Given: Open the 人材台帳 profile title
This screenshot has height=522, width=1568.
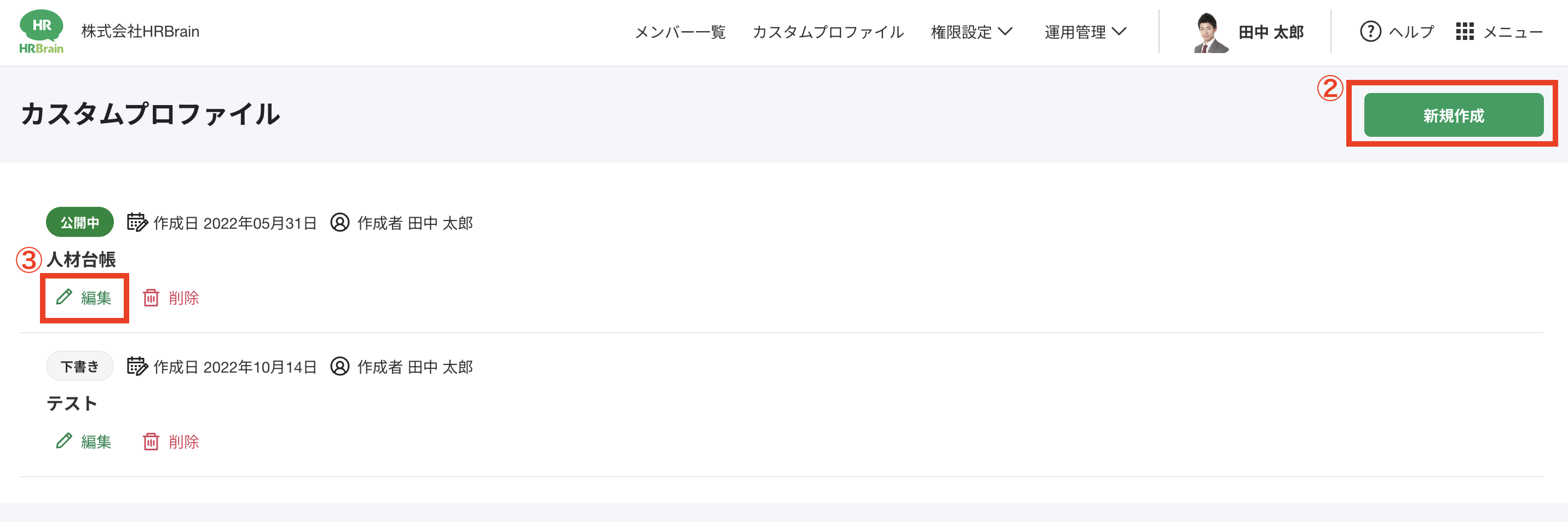Looking at the screenshot, I should pyautogui.click(x=82, y=260).
